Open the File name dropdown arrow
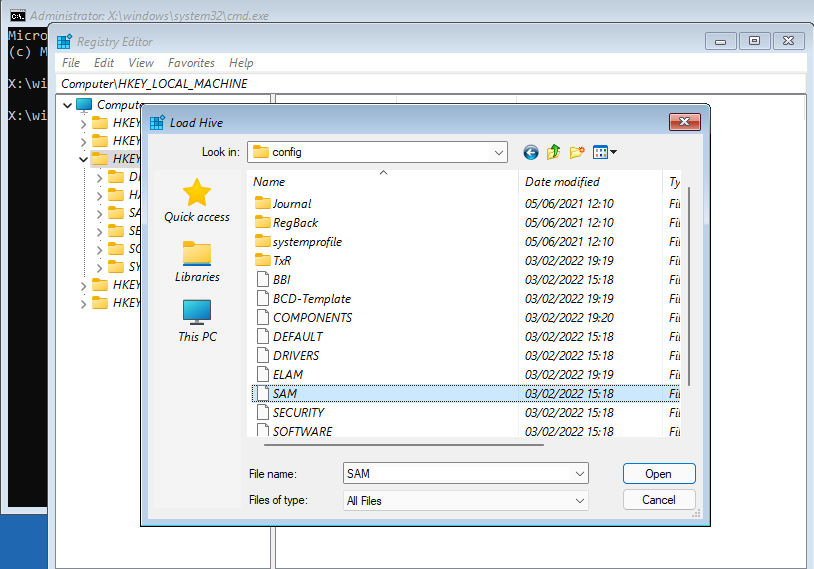The image size is (814, 569). (580, 473)
